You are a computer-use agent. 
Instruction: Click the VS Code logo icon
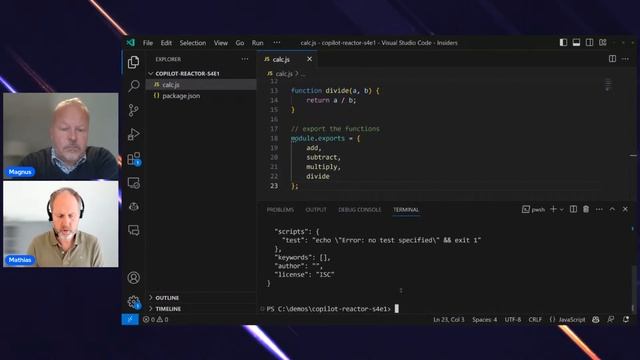[131, 42]
